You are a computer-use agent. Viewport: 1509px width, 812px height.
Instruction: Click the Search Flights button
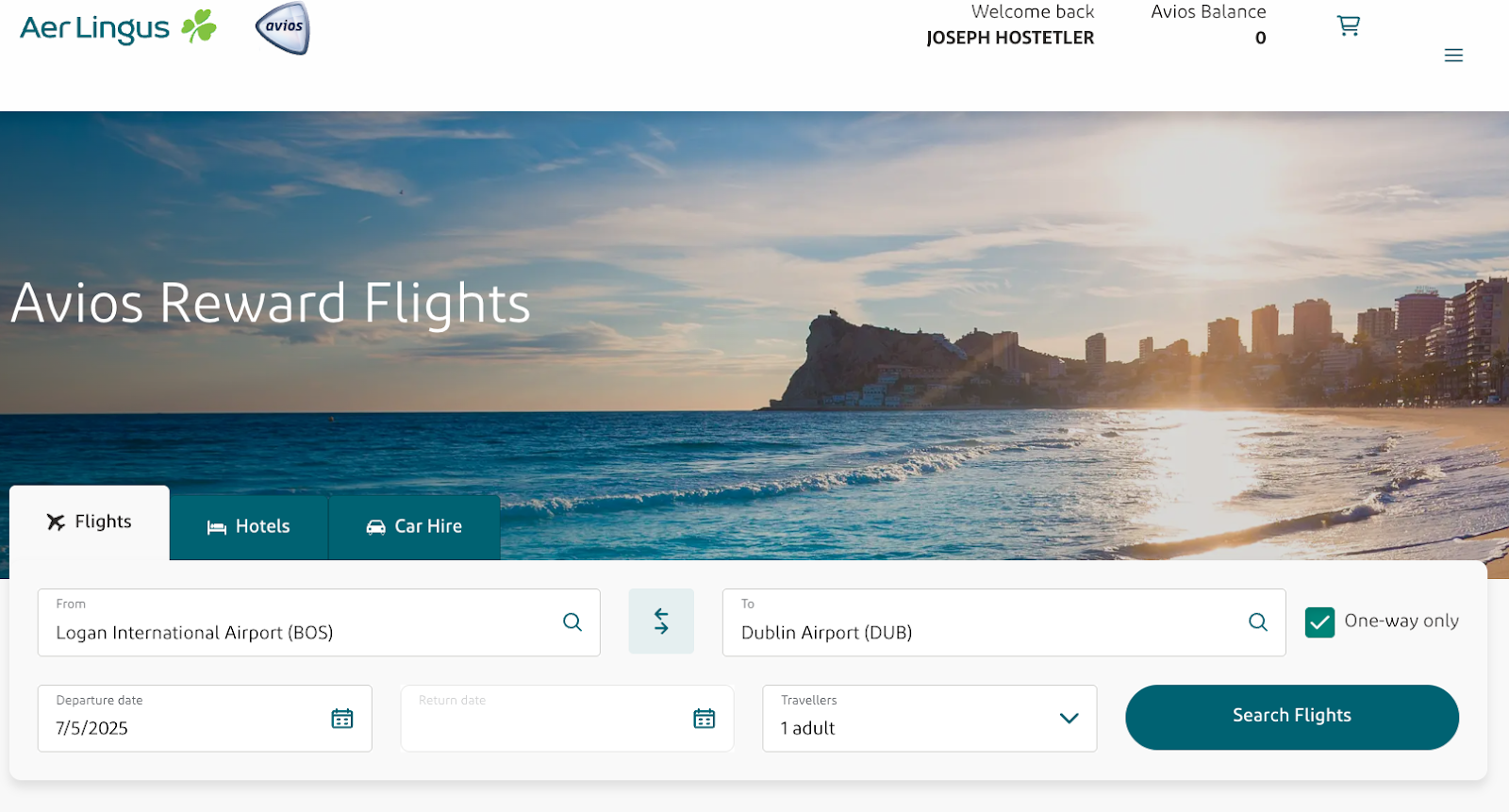1292,718
